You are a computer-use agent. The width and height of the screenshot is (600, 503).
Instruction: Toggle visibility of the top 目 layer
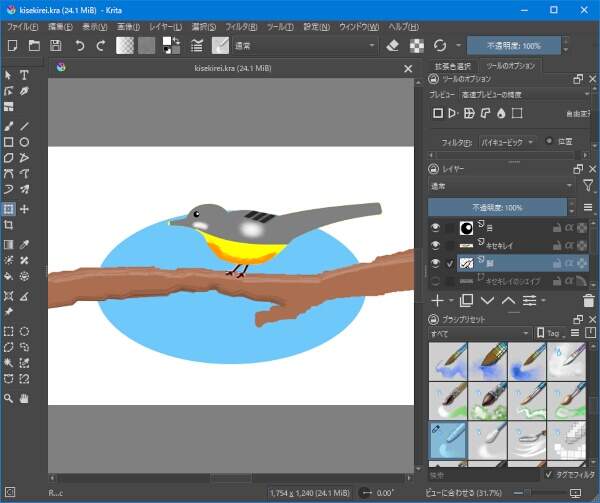pos(435,227)
